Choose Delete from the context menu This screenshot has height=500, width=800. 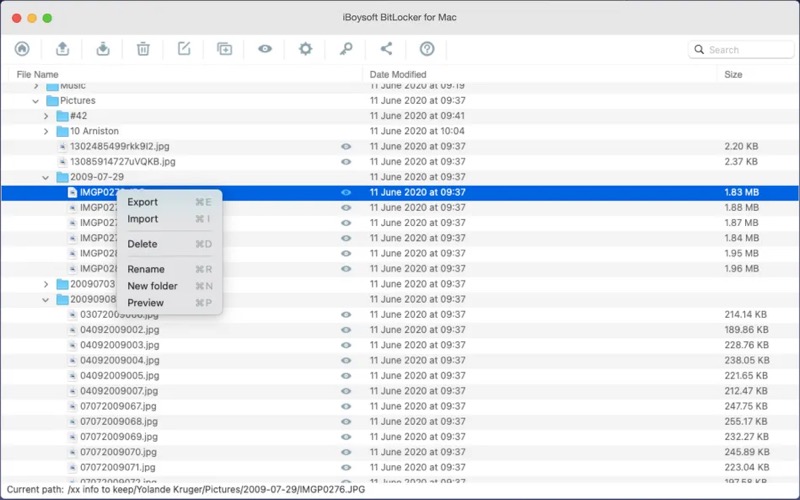click(169, 244)
